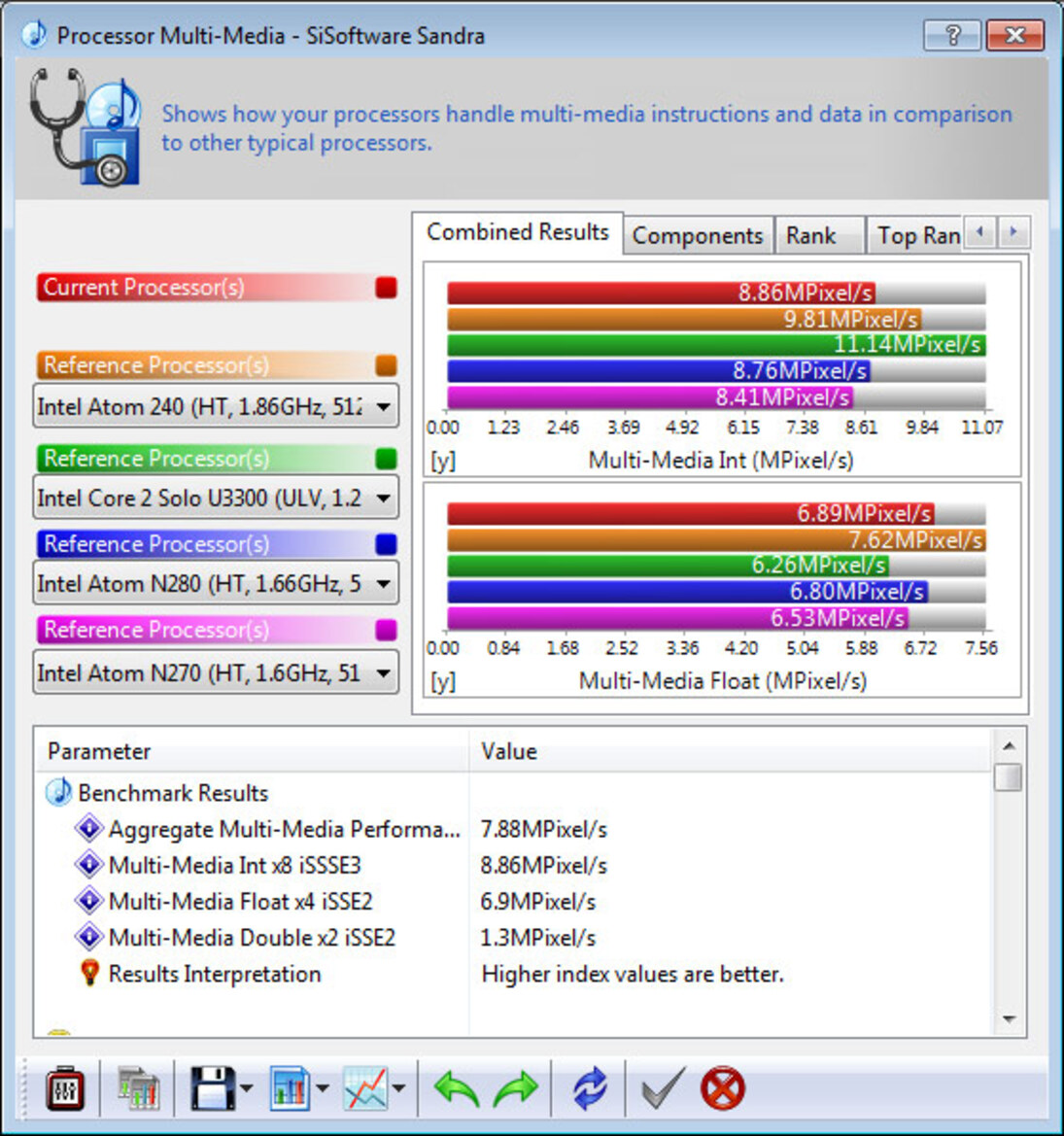Screen dimensions: 1064x1136
Task: Click the magenta 6.53MPixel/s Float bar
Action: tap(678, 618)
